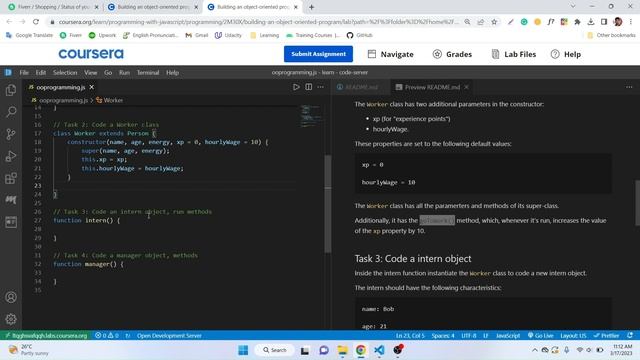The height and width of the screenshot is (360, 640).
Task: Click the notifications bell in status bar
Action: 630,335
